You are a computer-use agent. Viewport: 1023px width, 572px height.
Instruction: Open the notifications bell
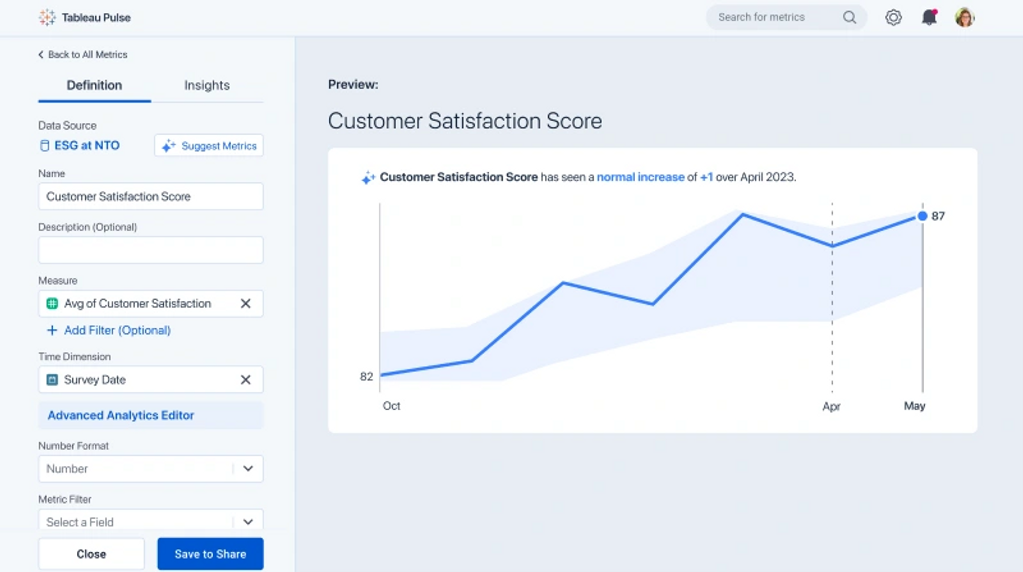point(929,17)
